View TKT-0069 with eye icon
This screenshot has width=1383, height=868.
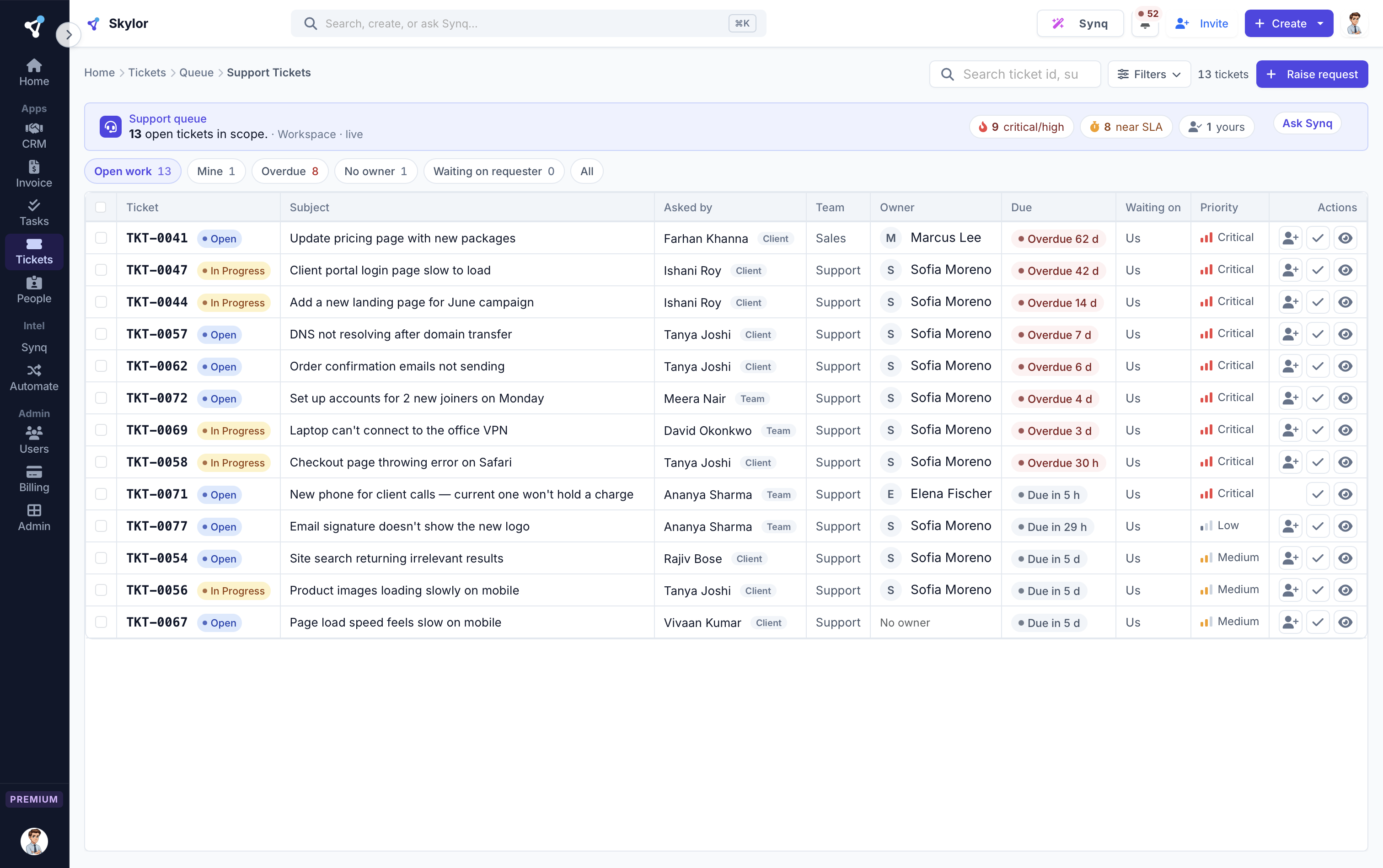click(1345, 430)
